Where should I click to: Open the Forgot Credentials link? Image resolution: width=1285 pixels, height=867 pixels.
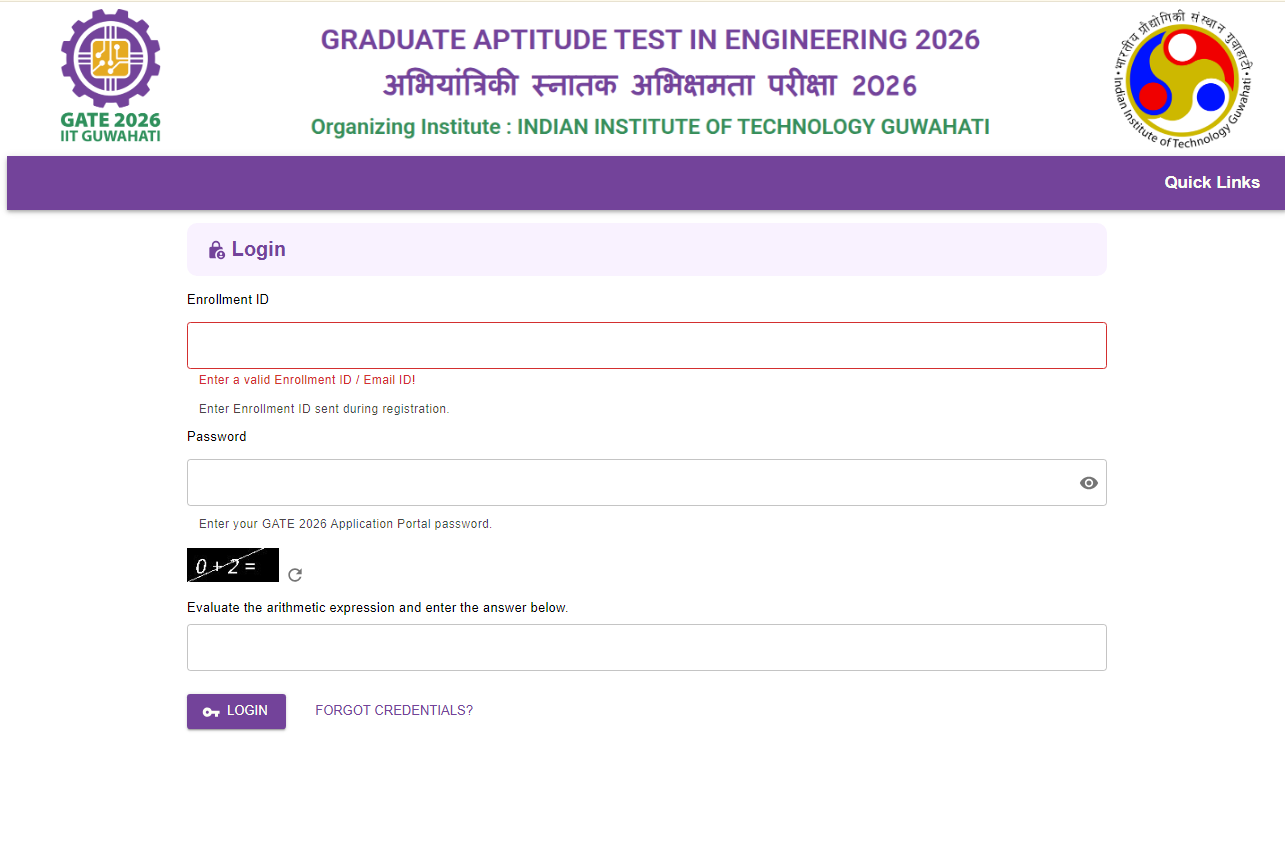tap(394, 711)
